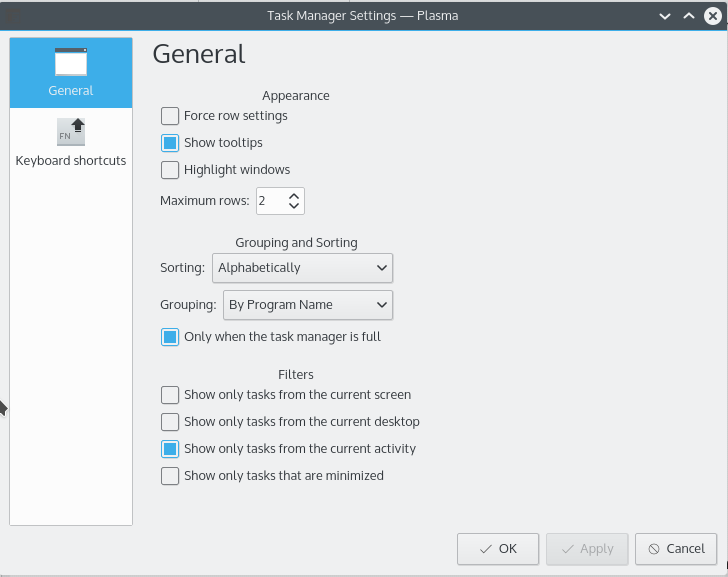Close the Task Manager Settings window
728x577 pixels.
(x=712, y=16)
